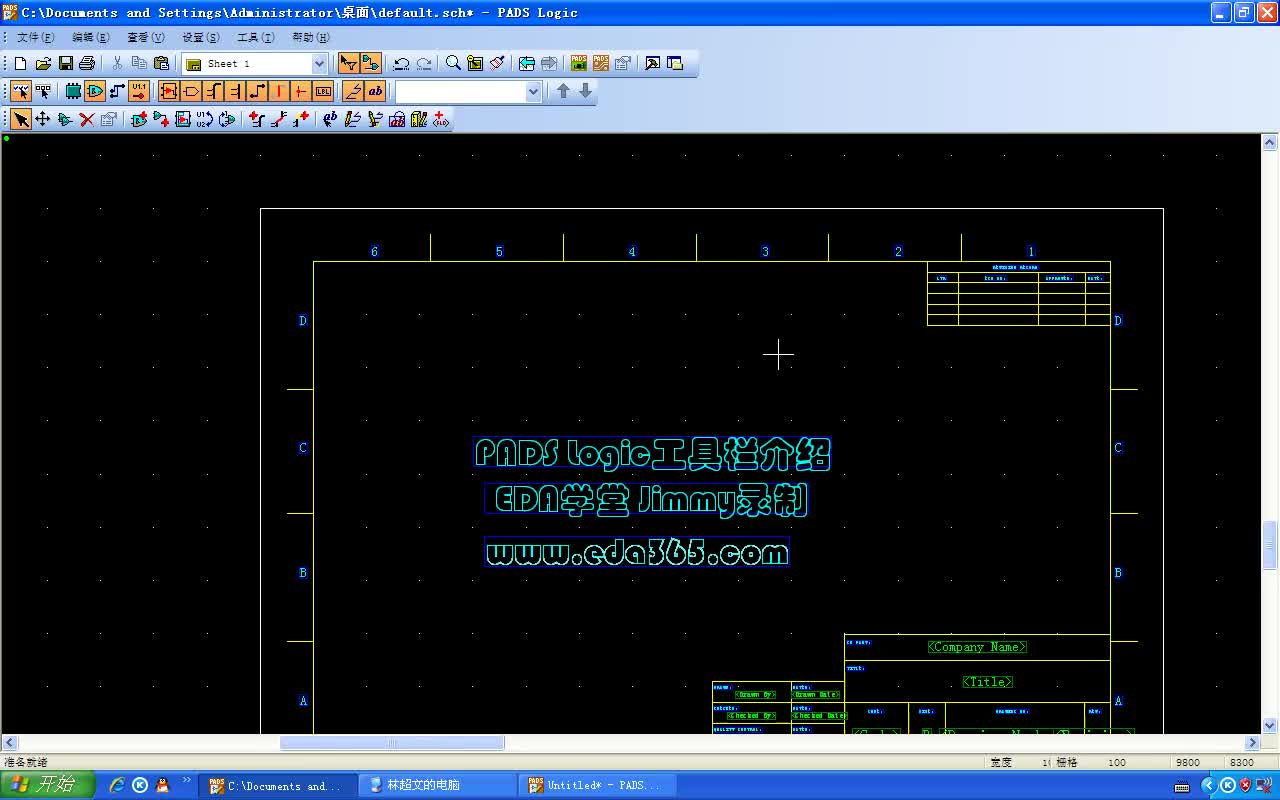Create a new schematic file
This screenshot has width=1280, height=800.
[x=21, y=63]
